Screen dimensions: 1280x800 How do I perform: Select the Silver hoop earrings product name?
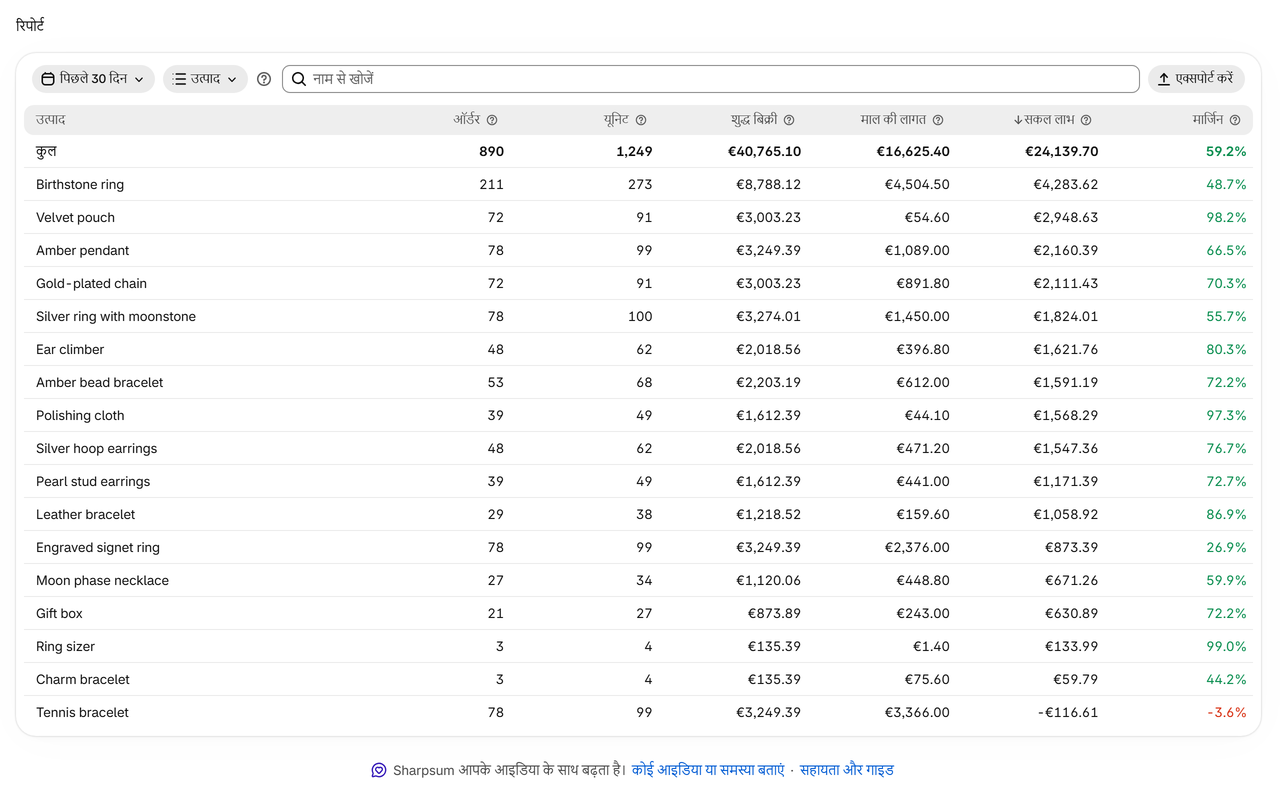96,448
